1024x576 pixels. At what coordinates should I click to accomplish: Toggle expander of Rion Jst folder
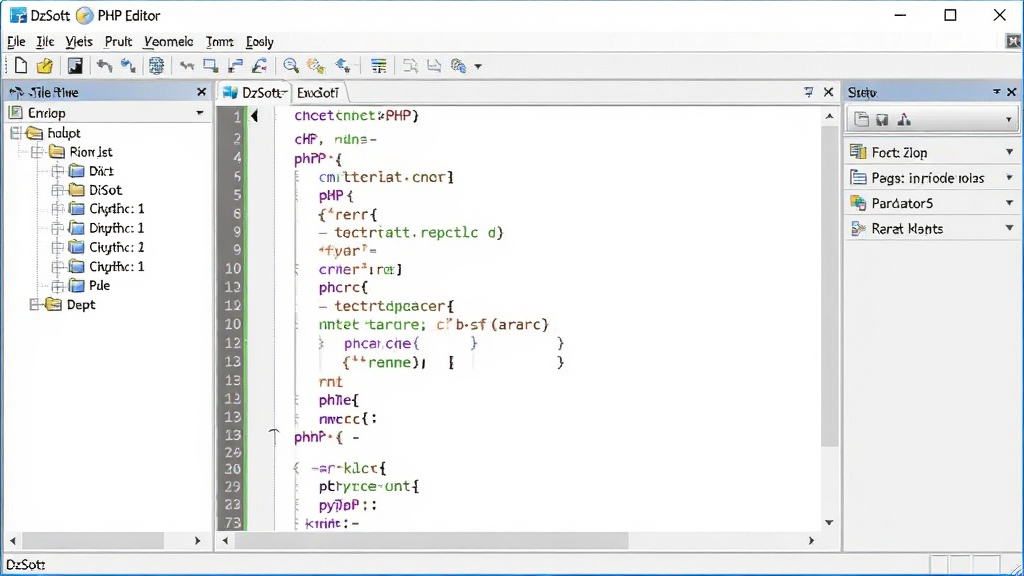[37, 152]
